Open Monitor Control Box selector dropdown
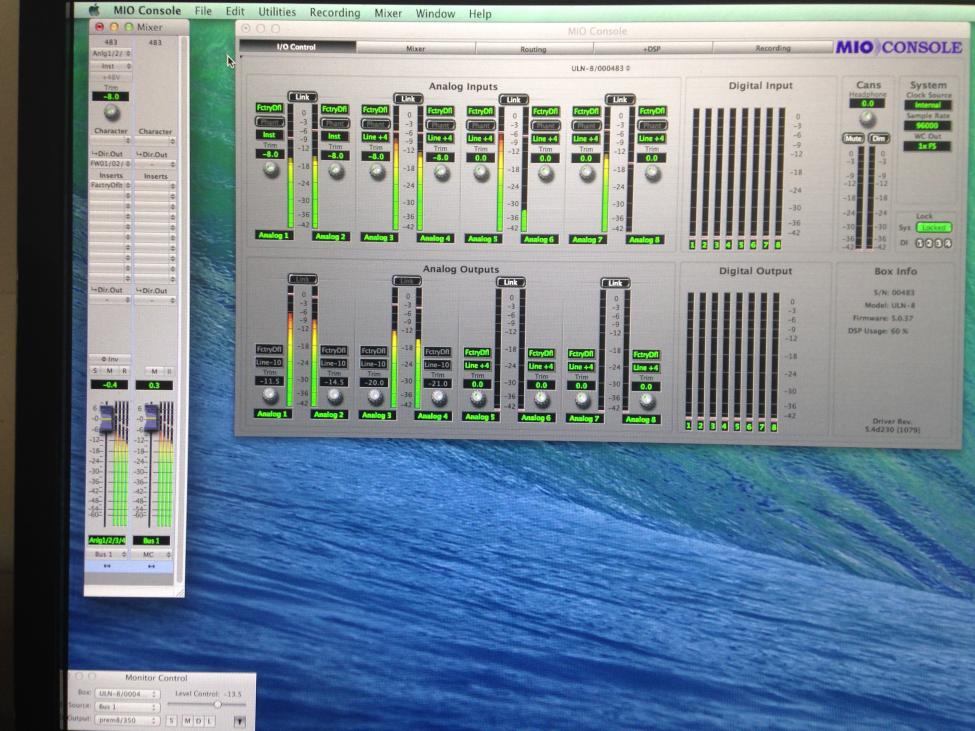The height and width of the screenshot is (731, 975). [127, 694]
